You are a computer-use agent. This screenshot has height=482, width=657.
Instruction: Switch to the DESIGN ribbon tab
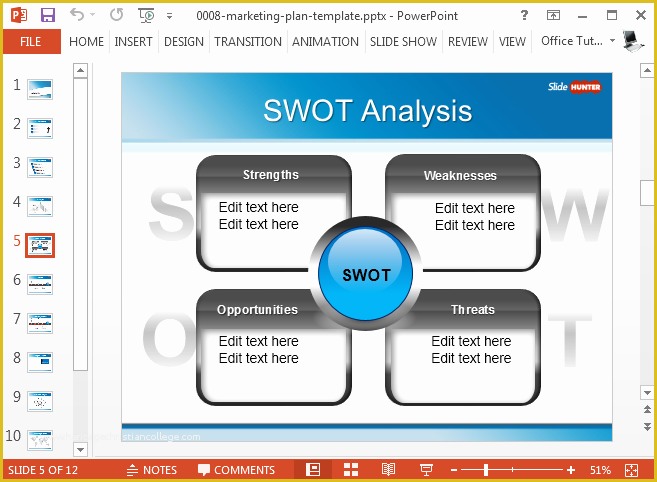(184, 41)
